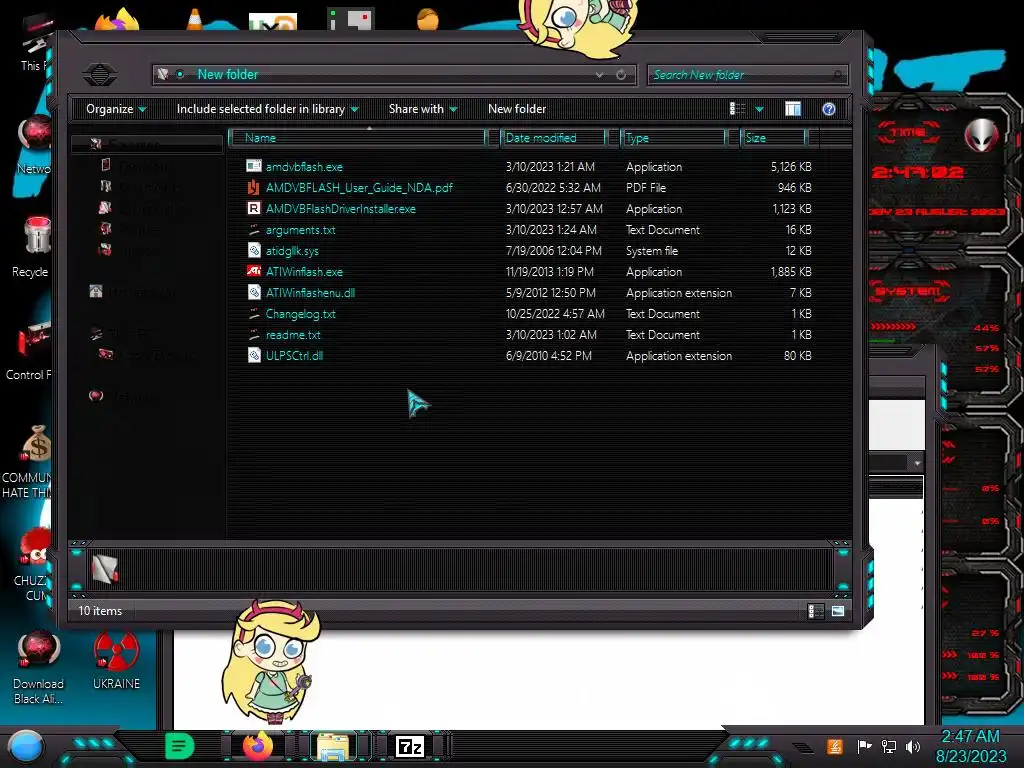Select the ATIWinflashenu.dll file icon
The image size is (1024, 768).
[x=254, y=293]
